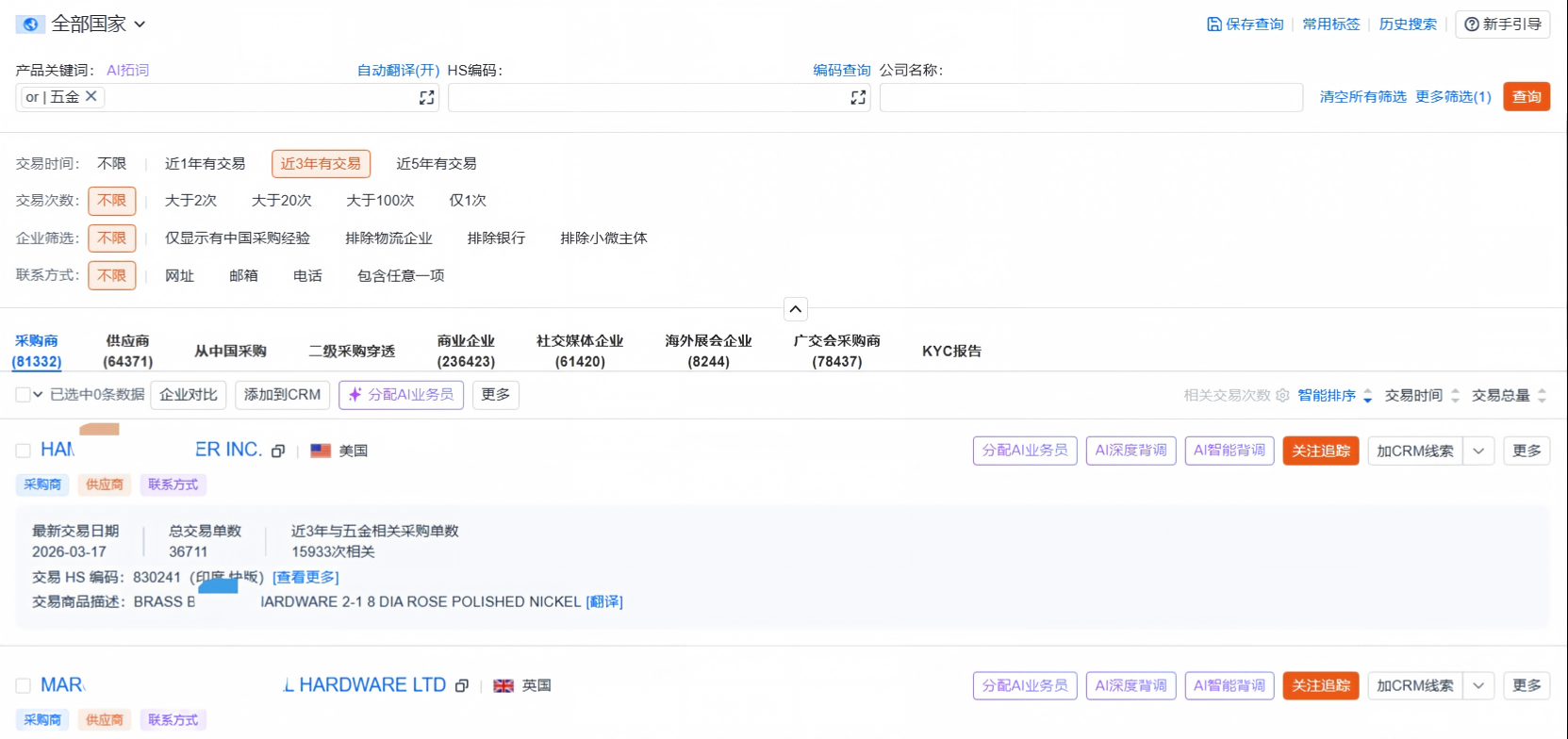Switch to the 二级采购穿透 tab
The height and width of the screenshot is (739, 1568).
click(x=352, y=351)
